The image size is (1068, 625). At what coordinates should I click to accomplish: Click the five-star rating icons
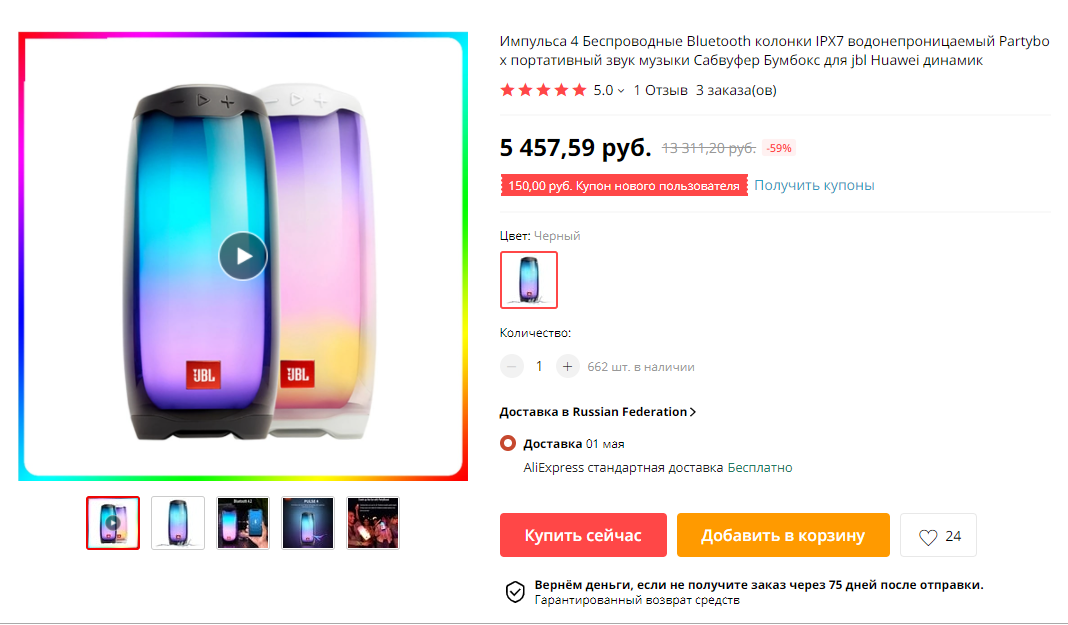point(543,90)
